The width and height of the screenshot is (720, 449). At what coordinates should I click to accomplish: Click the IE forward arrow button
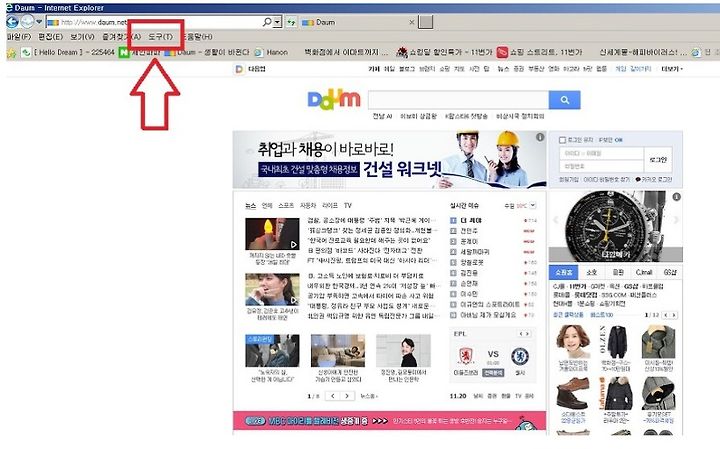[x=28, y=22]
